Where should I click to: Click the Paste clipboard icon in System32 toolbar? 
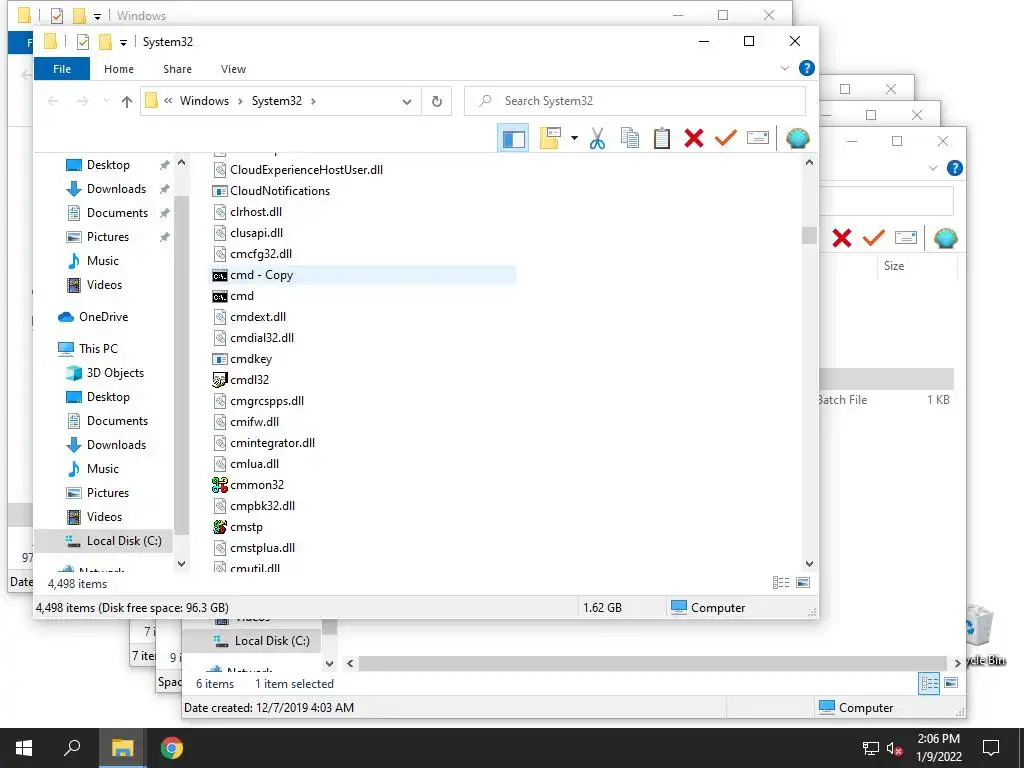tap(662, 138)
